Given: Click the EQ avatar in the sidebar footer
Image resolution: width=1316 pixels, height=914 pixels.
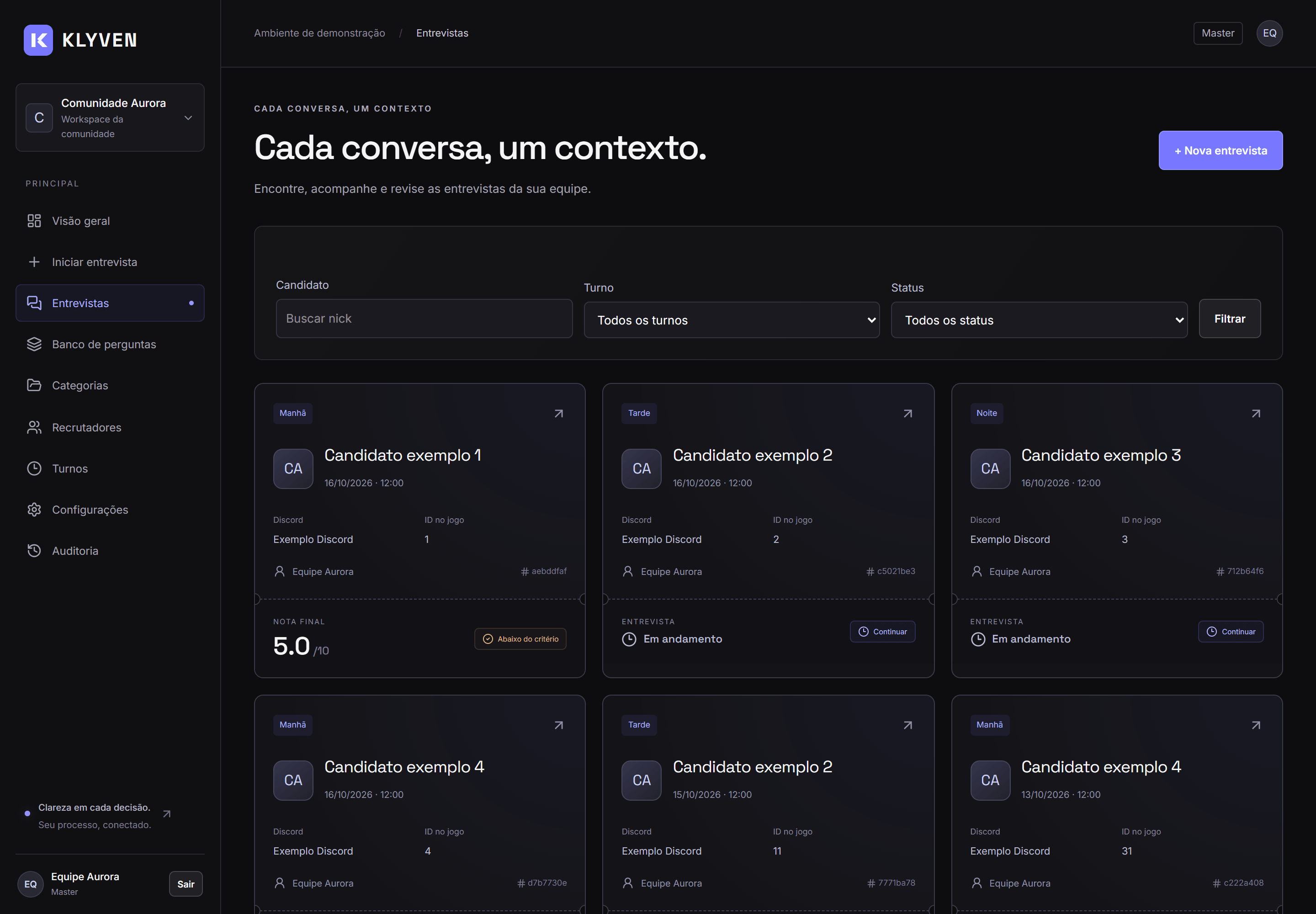Looking at the screenshot, I should click(30, 884).
